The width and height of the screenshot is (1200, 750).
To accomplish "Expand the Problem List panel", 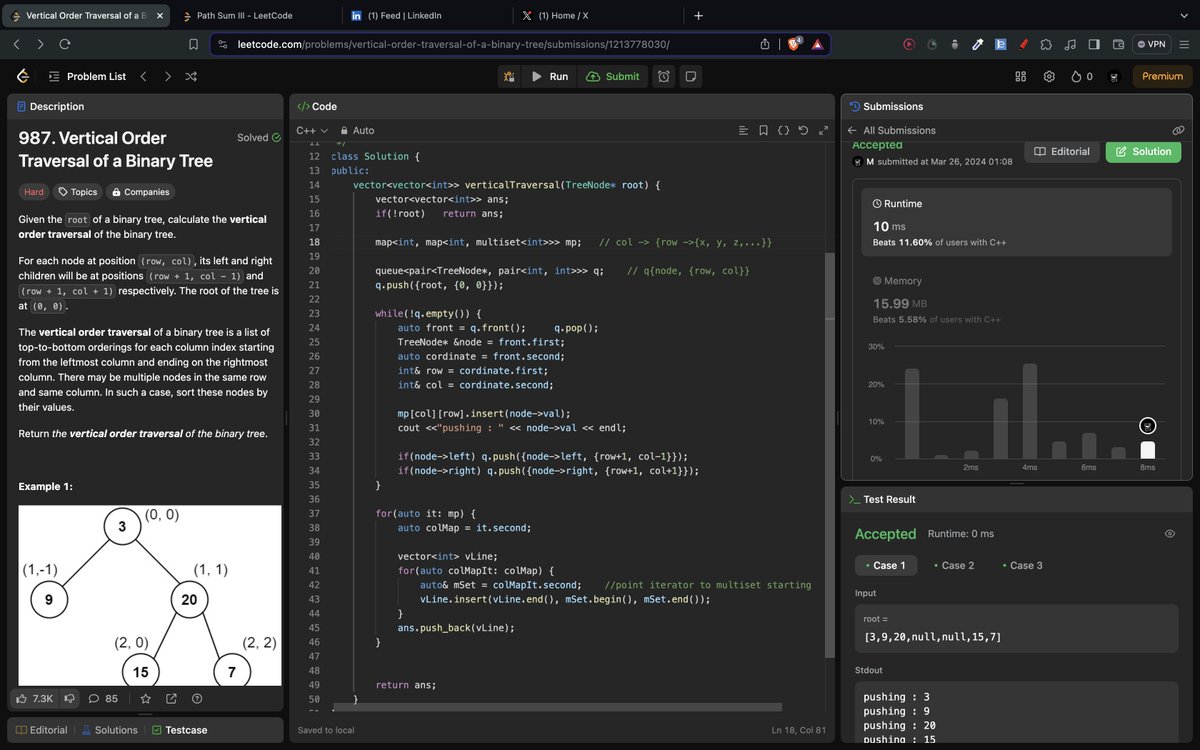I will (87, 76).
